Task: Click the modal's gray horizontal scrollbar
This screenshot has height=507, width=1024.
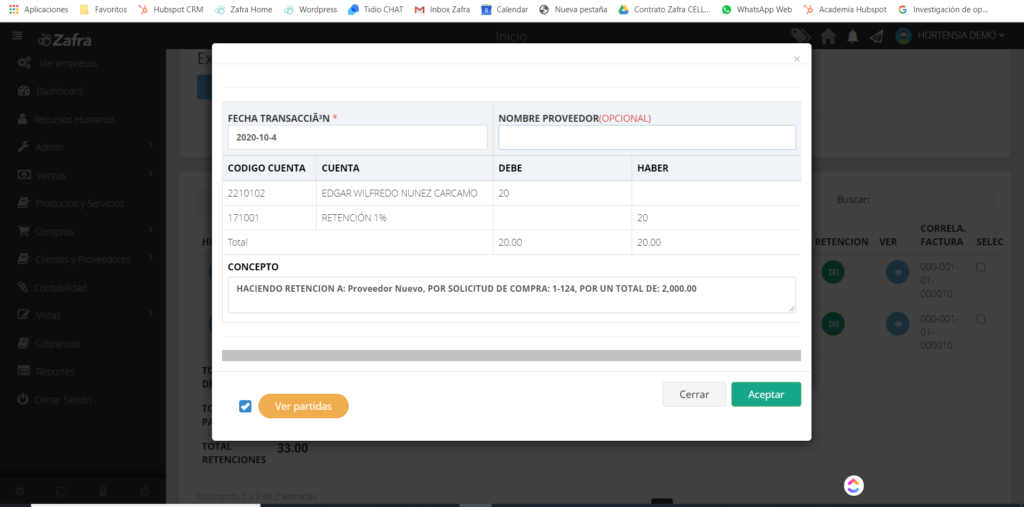Action: point(511,355)
